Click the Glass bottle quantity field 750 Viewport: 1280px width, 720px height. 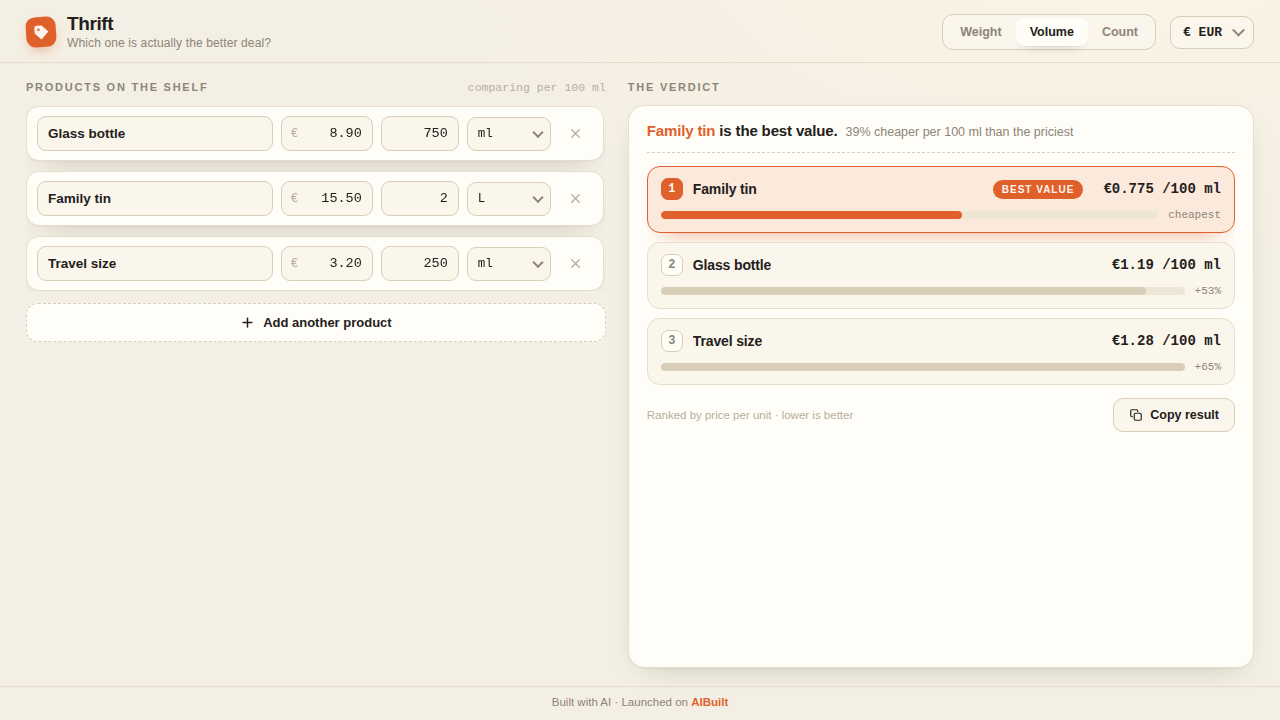pyautogui.click(x=420, y=133)
